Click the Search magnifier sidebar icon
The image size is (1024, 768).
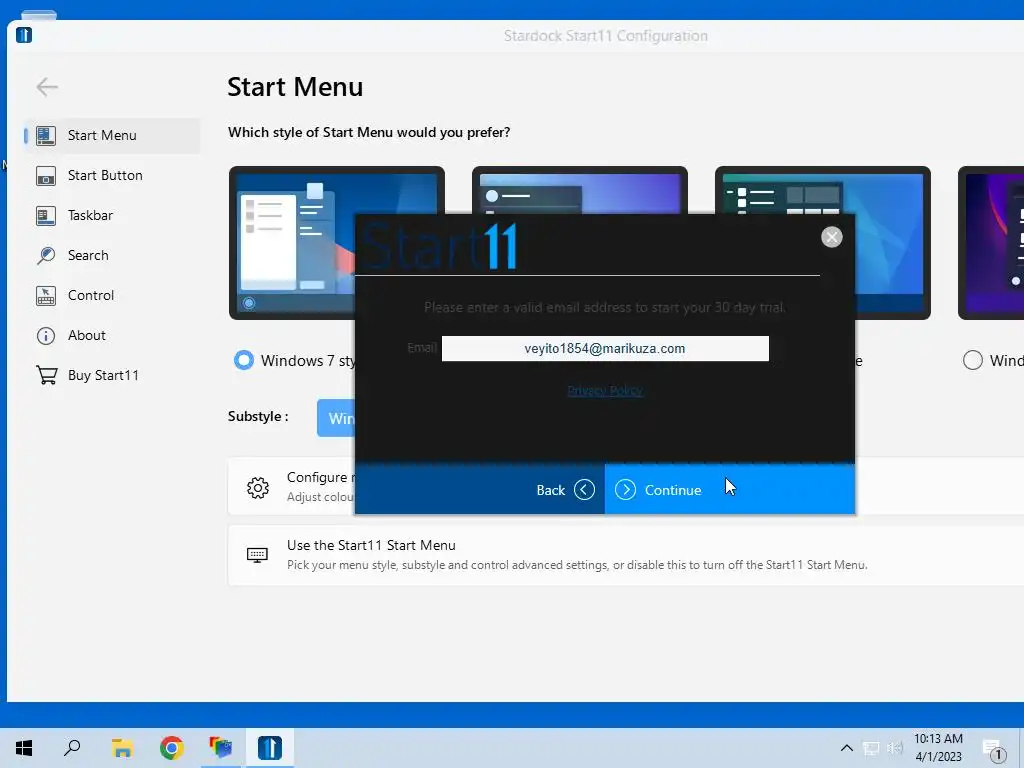click(46, 255)
